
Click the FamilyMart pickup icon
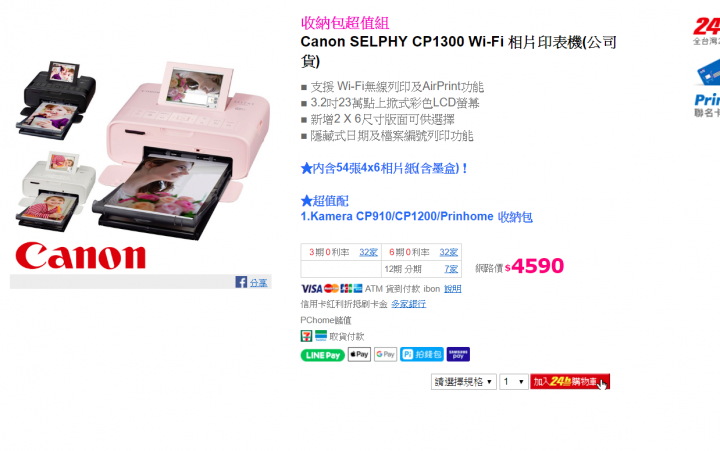click(321, 336)
